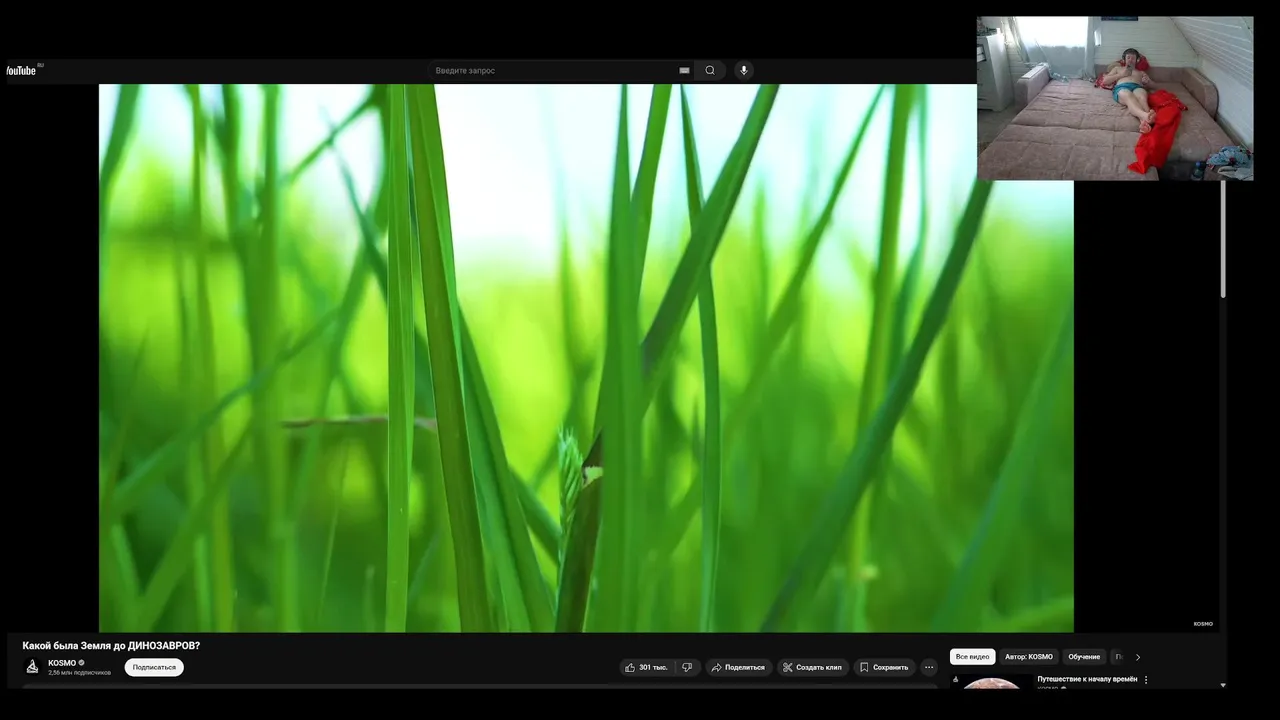Show more filter chips using the right arrow
This screenshot has height=720, width=1280.
point(1137,657)
